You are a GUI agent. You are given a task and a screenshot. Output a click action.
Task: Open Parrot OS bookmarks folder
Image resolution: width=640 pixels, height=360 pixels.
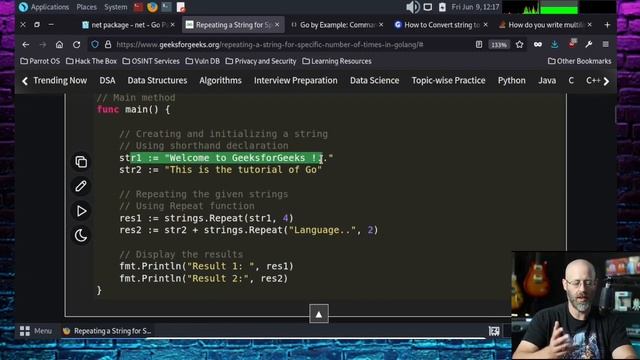[40, 61]
